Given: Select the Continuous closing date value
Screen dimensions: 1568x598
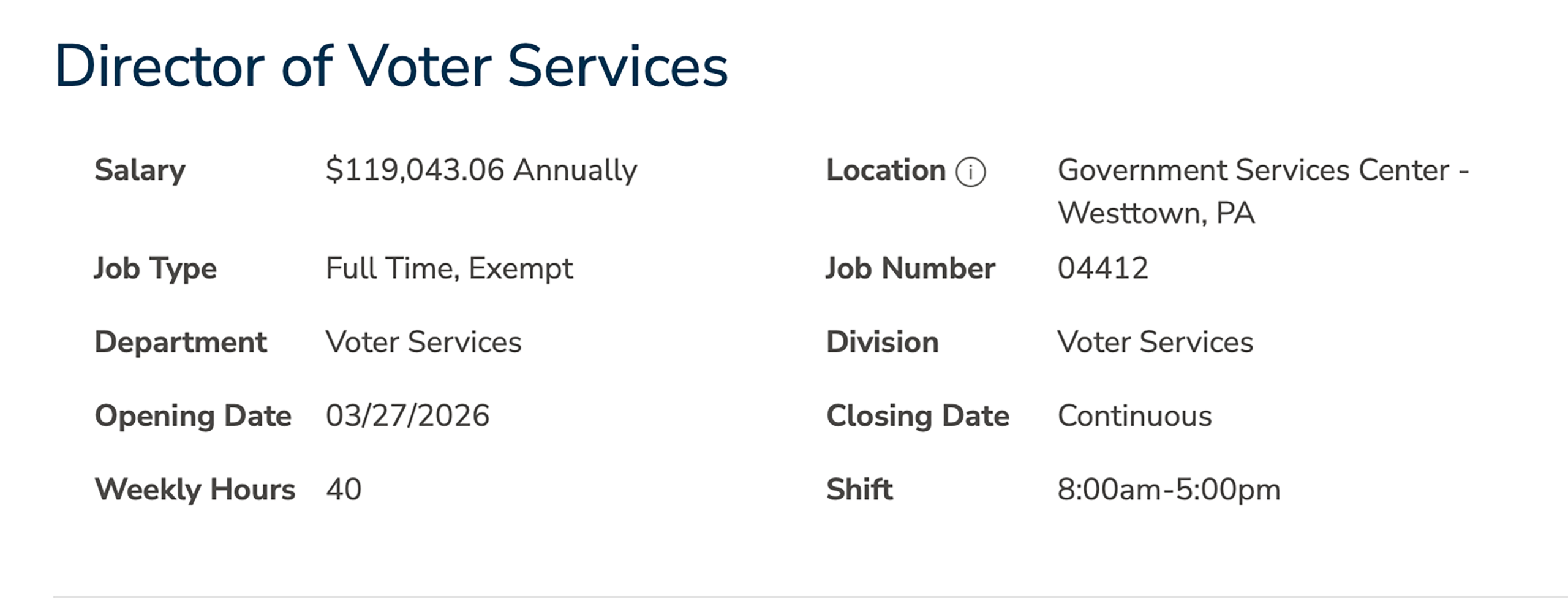Looking at the screenshot, I should (x=1134, y=415).
